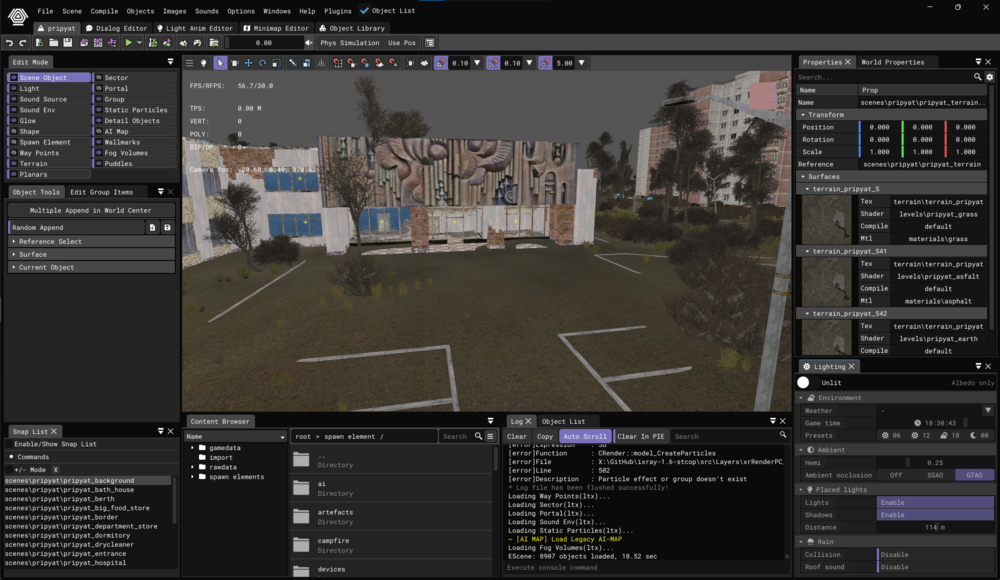
Task: Open the Weather dropdown
Action: click(988, 410)
